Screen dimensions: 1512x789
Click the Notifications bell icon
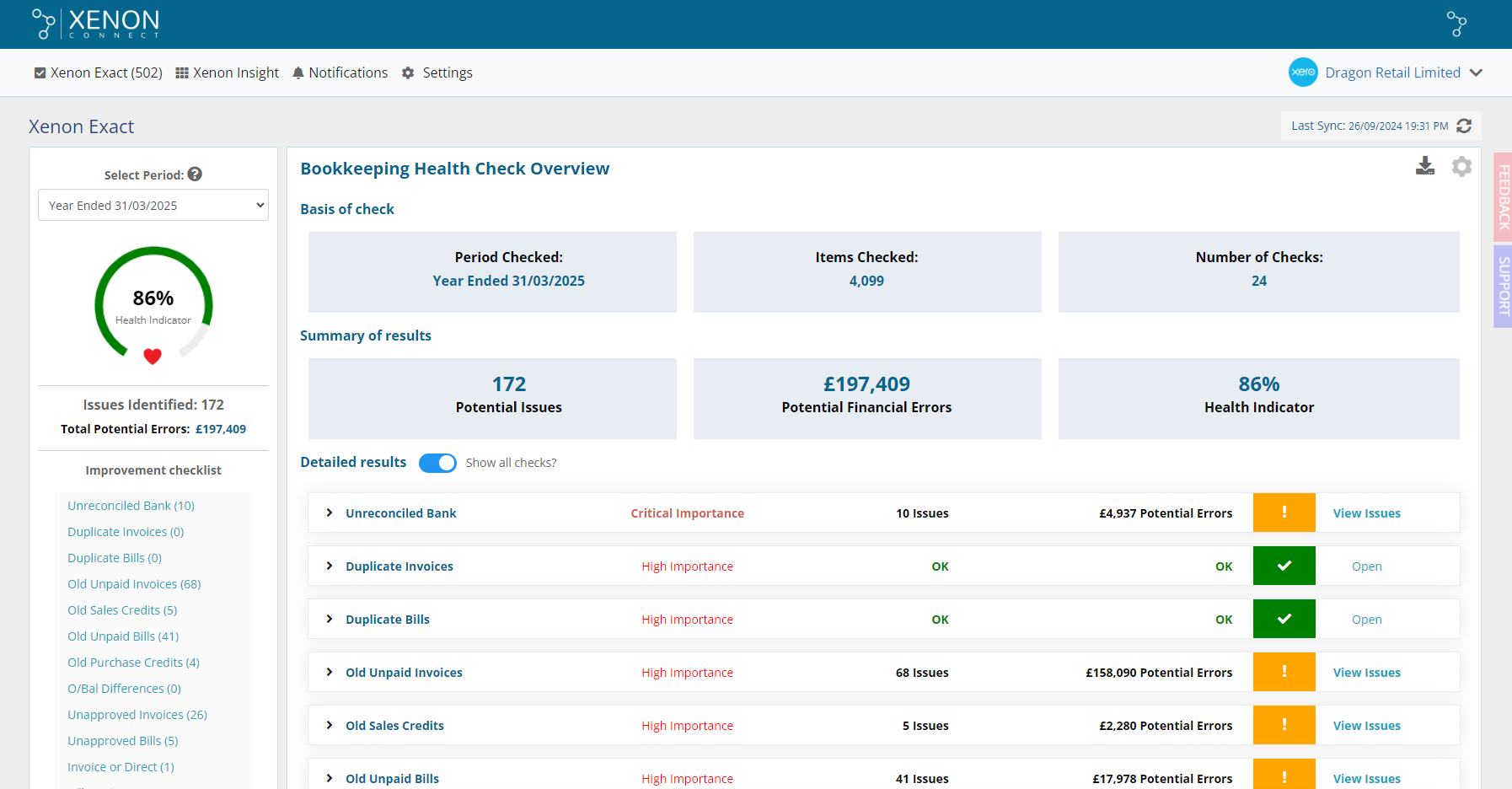[x=298, y=73]
